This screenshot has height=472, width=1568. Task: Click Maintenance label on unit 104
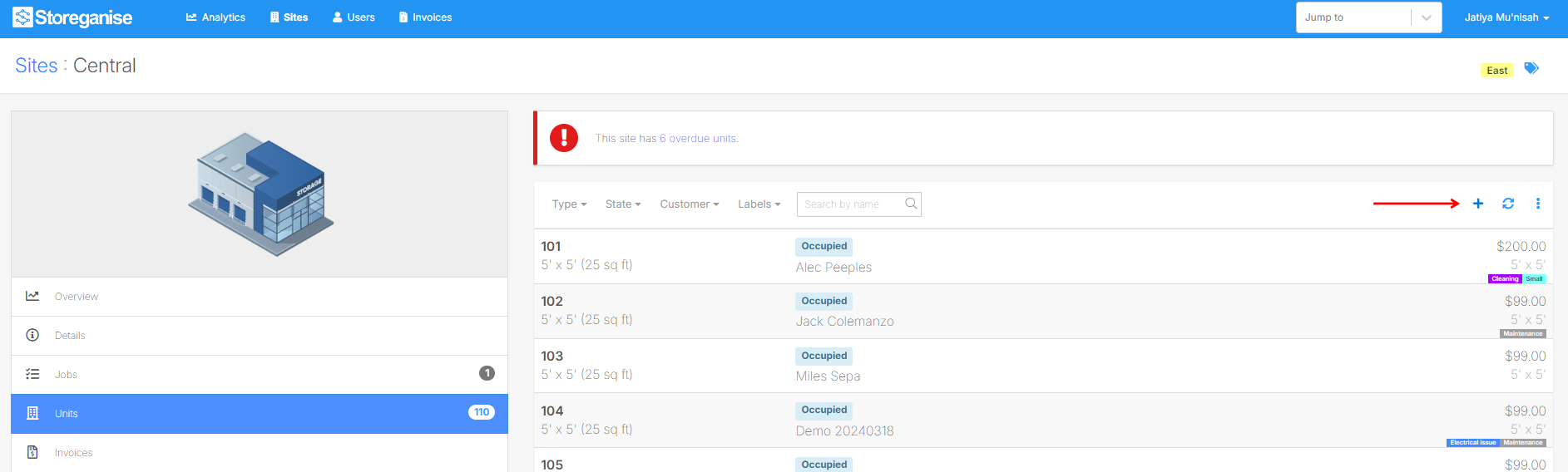point(1523,443)
